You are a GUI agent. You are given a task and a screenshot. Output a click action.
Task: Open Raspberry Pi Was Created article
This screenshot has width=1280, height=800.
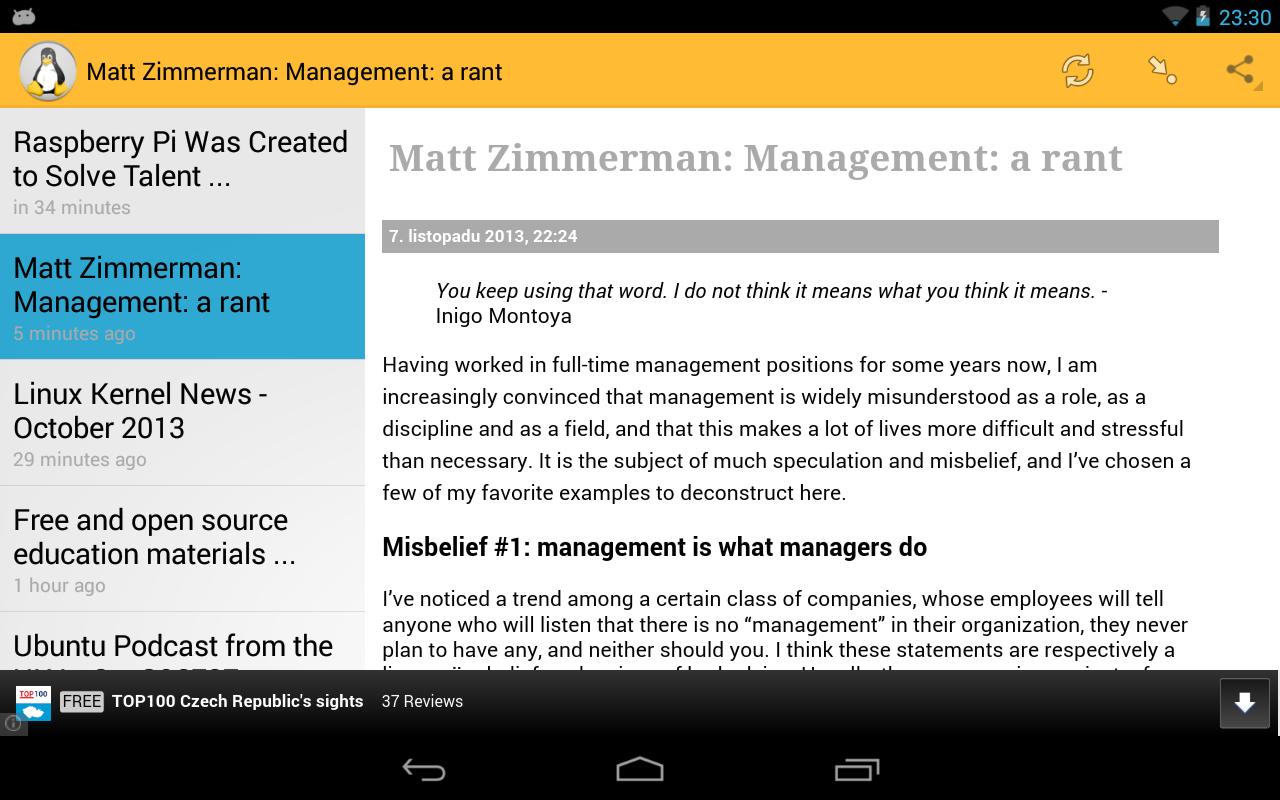click(x=182, y=171)
